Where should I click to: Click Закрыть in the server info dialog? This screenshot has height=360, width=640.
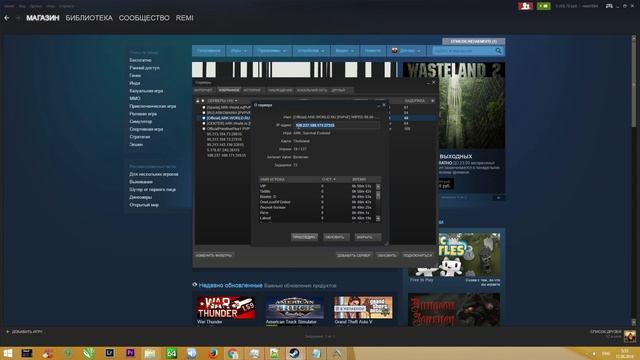pyautogui.click(x=368, y=237)
